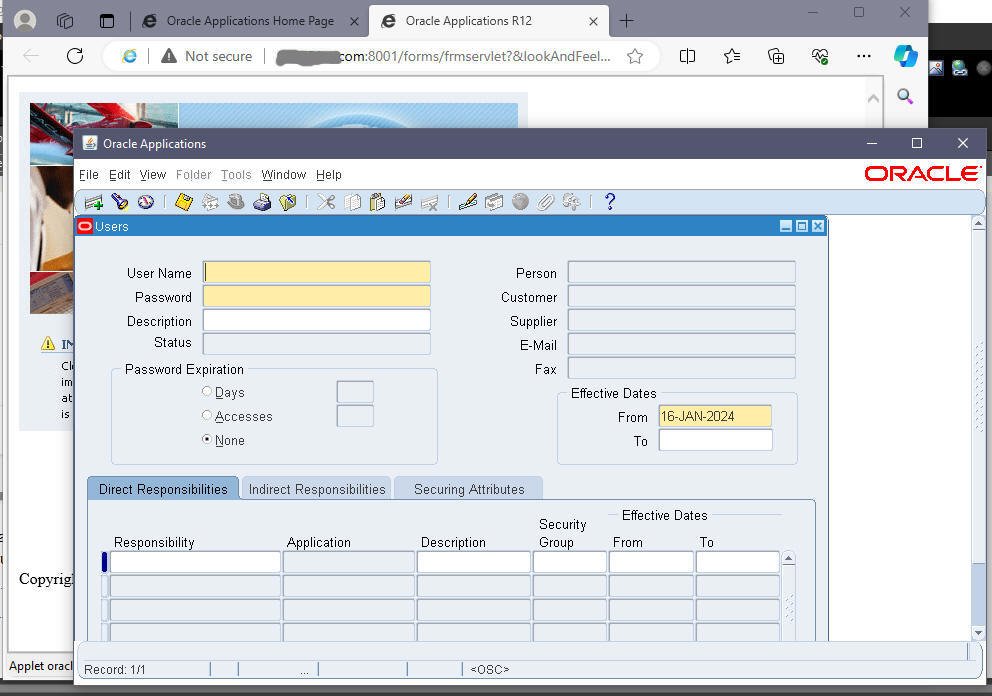The image size is (992, 696).
Task: Print using the printer toolbar icon
Action: tap(262, 202)
